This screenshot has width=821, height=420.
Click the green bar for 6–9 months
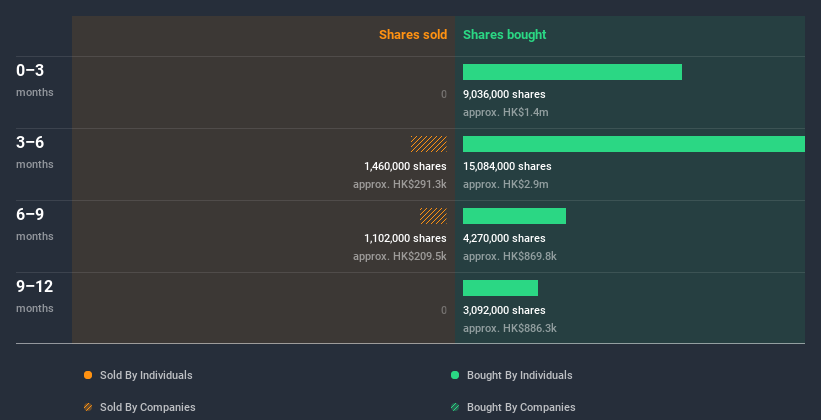point(514,216)
